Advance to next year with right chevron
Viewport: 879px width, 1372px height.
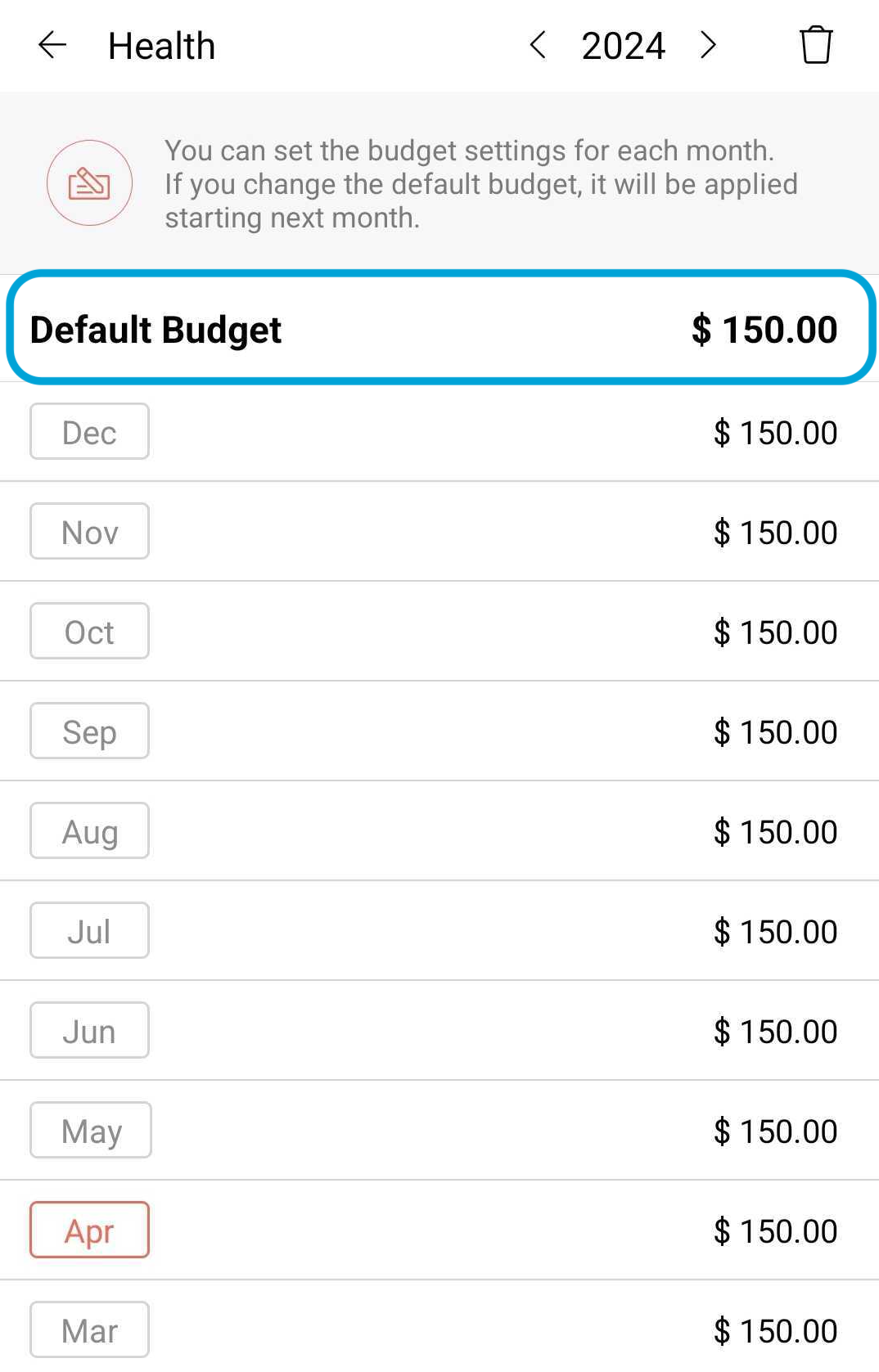(x=708, y=45)
